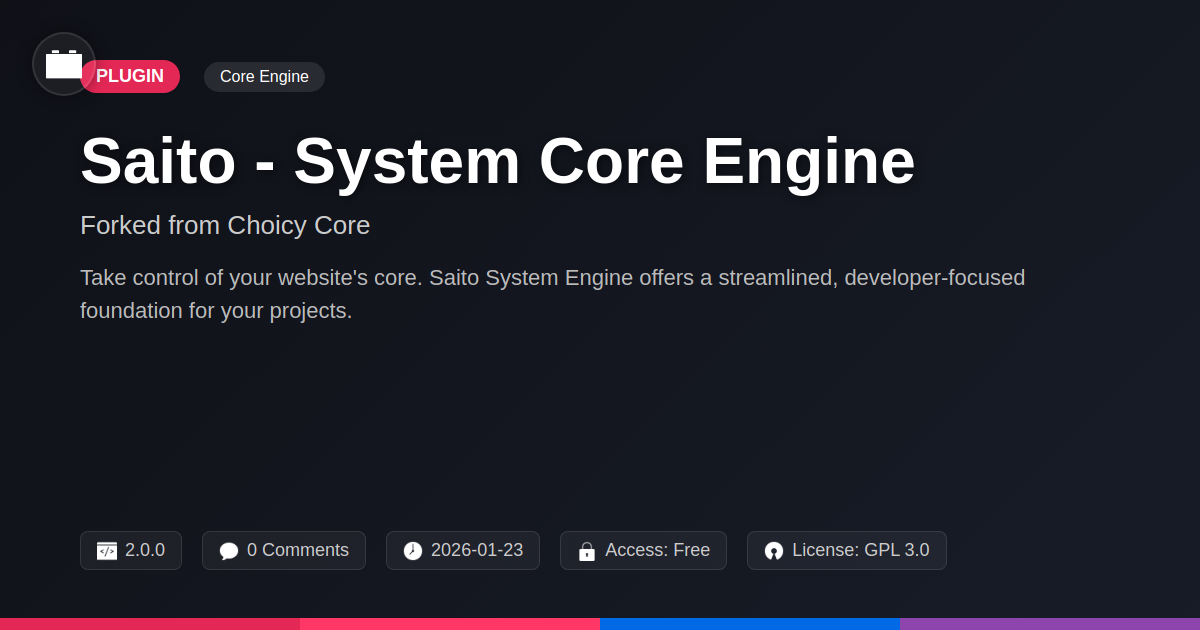Click the description starting 'Take control of your website's core'
1200x630 pixels.
tap(553, 294)
